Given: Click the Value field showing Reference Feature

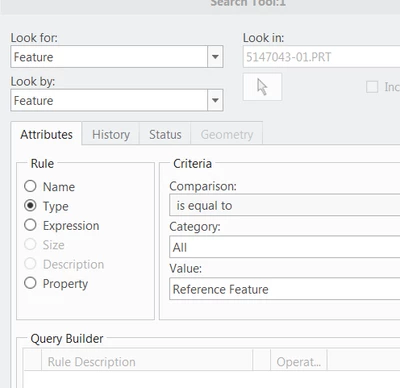Looking at the screenshot, I should [x=285, y=289].
